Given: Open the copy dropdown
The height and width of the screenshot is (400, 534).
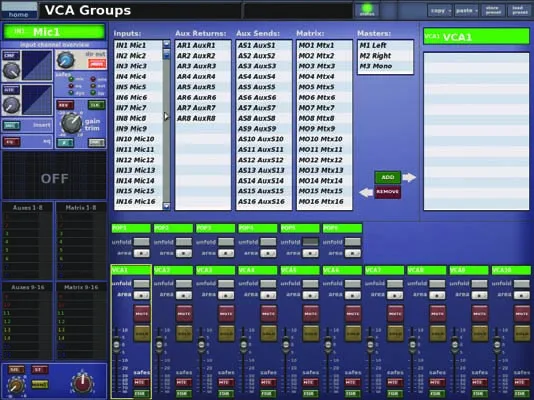Looking at the screenshot, I should point(440,11).
